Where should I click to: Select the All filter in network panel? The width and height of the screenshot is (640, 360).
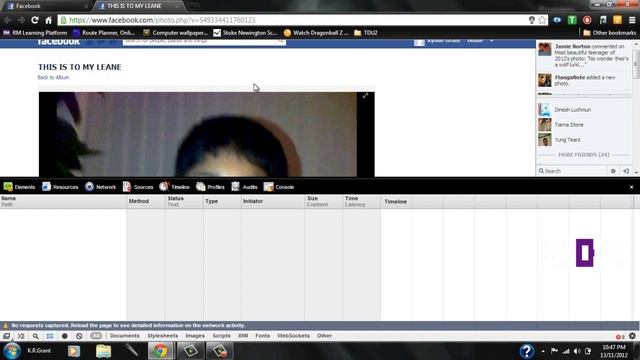[96, 336]
